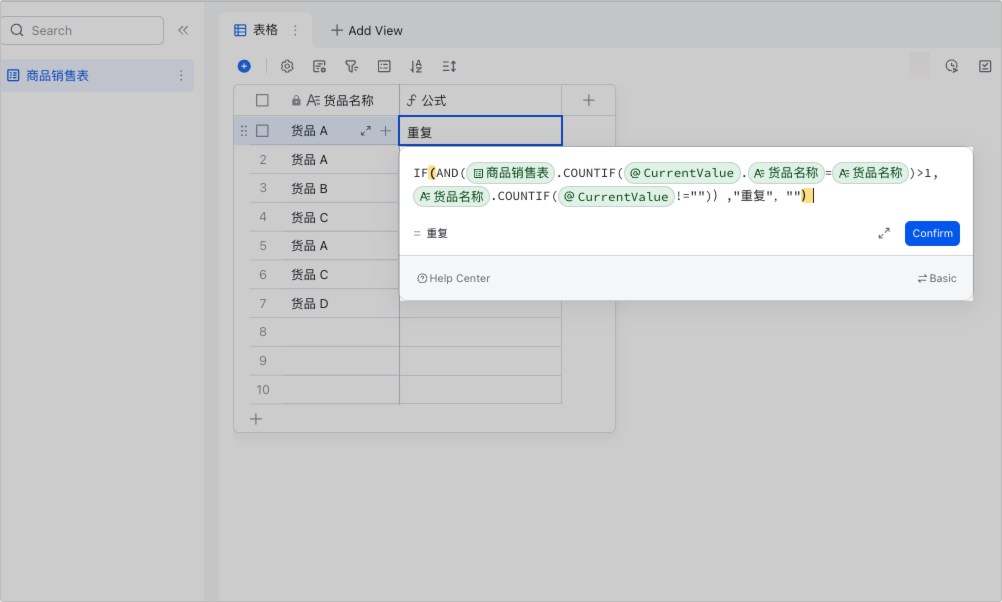The width and height of the screenshot is (1002, 602).
Task: Open the group records icon
Action: [x=384, y=66]
